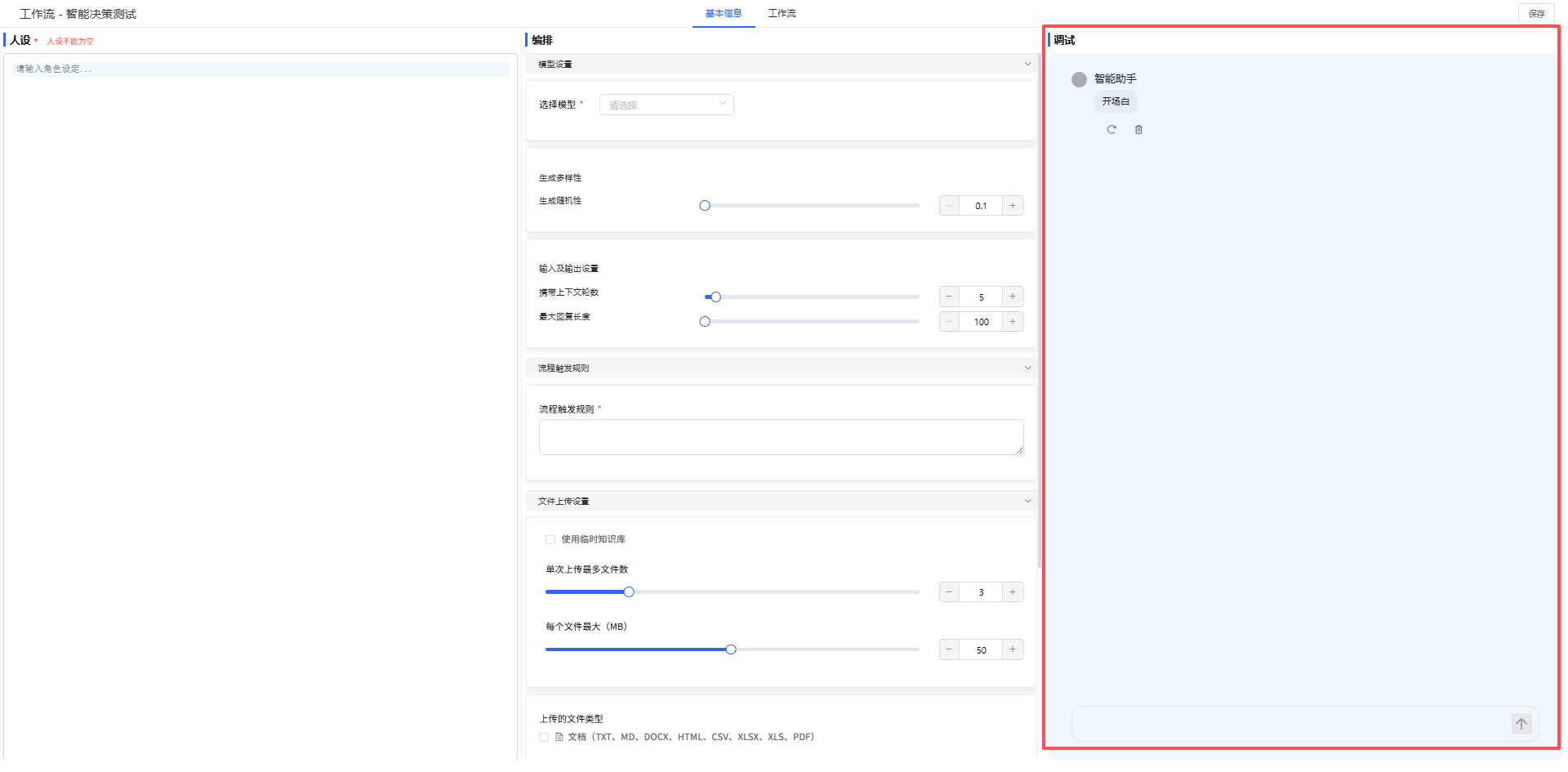Click the trash icon in debug chat
The height and width of the screenshot is (772, 1568).
pyautogui.click(x=1138, y=130)
